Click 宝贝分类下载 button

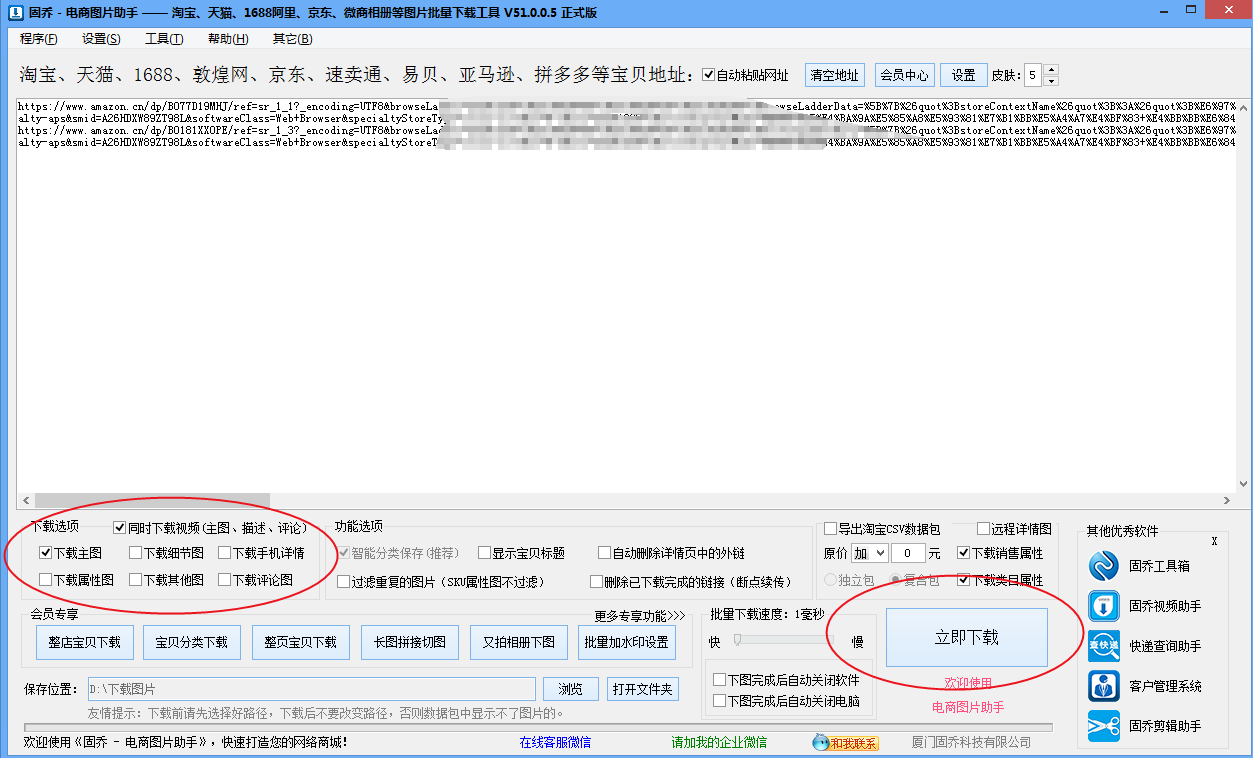click(192, 642)
